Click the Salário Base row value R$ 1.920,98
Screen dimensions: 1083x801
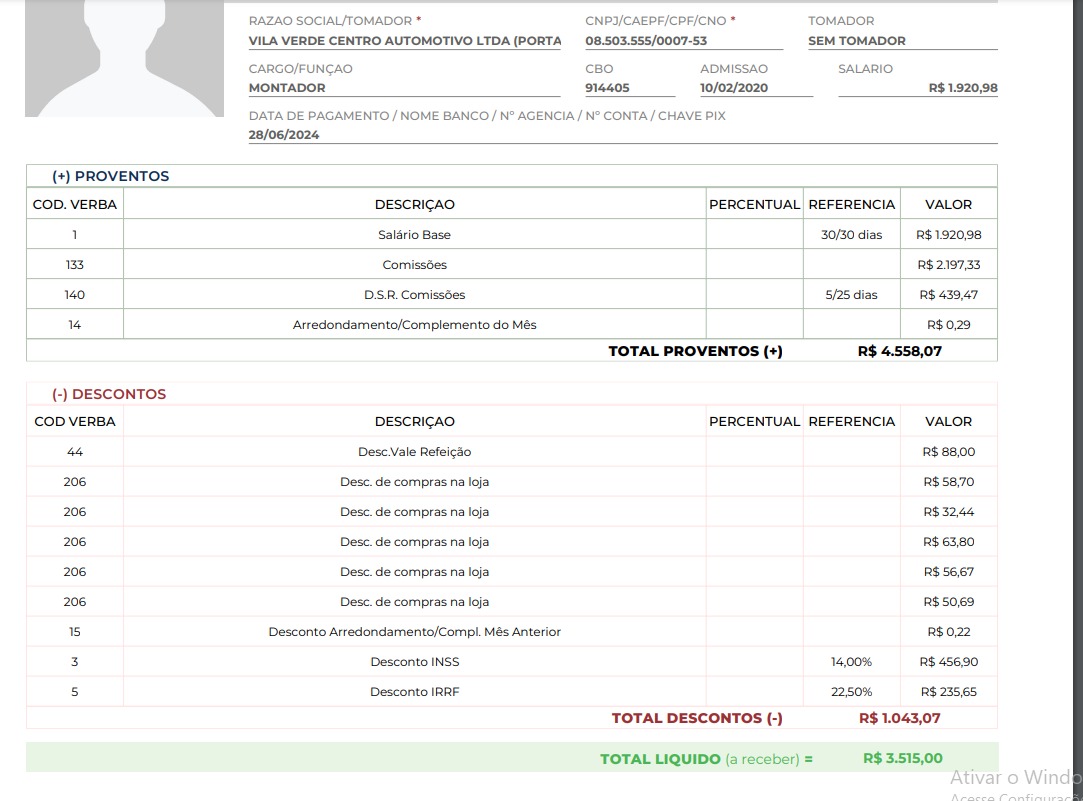click(x=948, y=235)
